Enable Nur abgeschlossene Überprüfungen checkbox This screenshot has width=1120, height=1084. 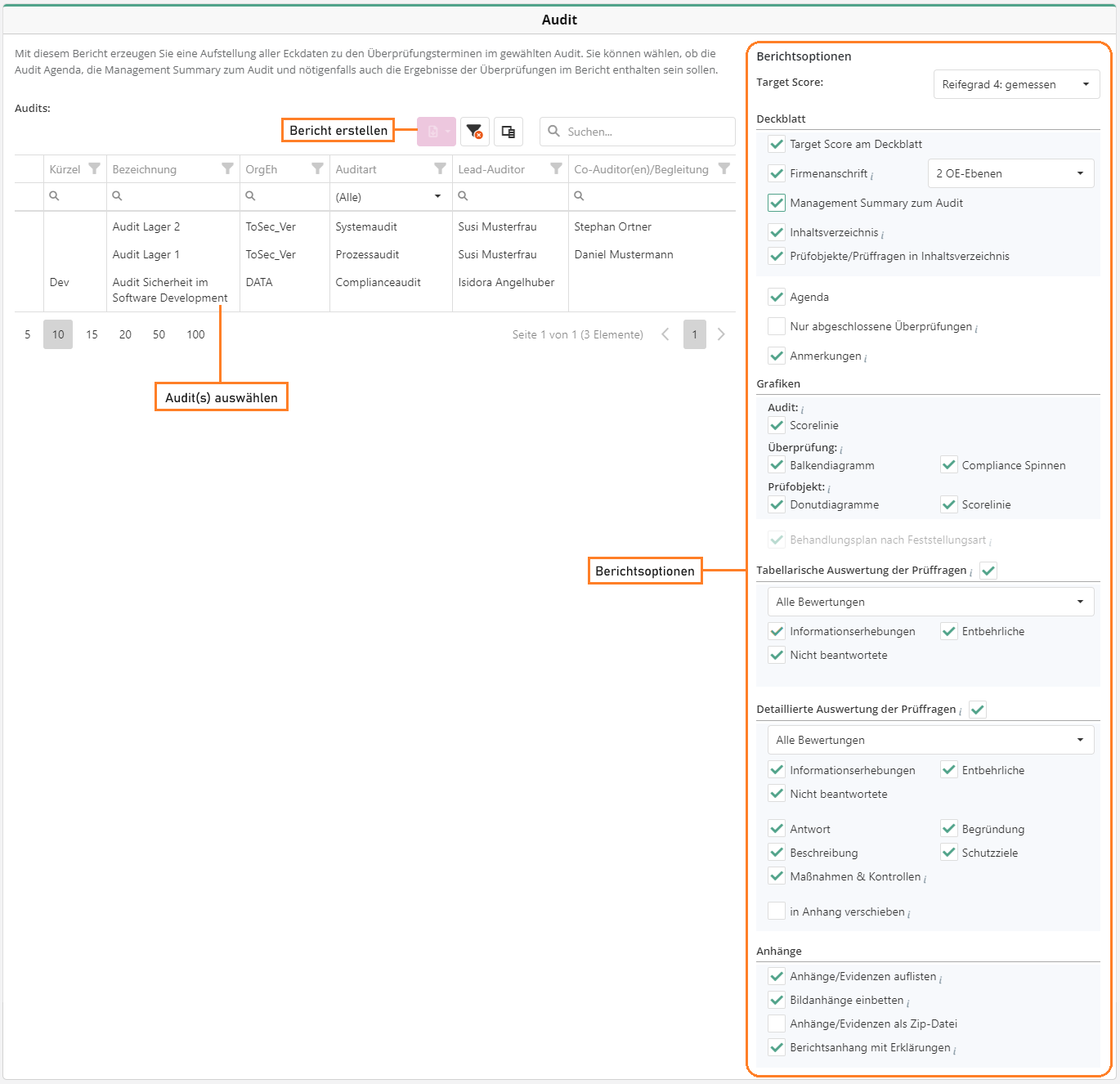[x=777, y=326]
